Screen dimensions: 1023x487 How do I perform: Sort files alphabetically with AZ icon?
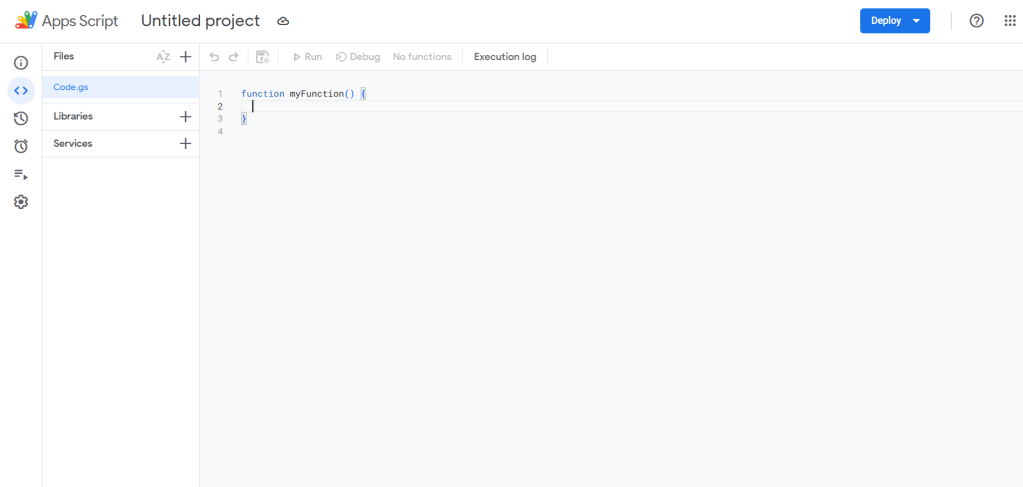pos(163,57)
